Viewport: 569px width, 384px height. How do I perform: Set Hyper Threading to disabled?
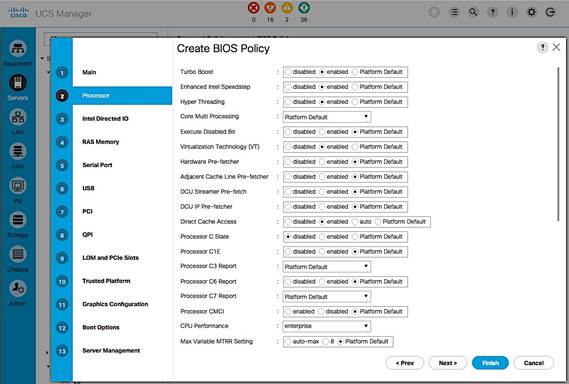(288, 102)
